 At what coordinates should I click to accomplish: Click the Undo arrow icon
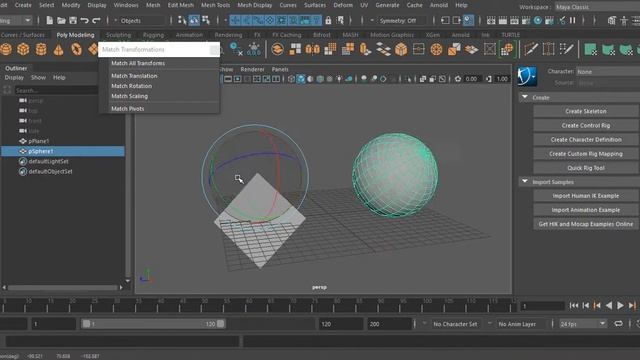tap(84, 20)
